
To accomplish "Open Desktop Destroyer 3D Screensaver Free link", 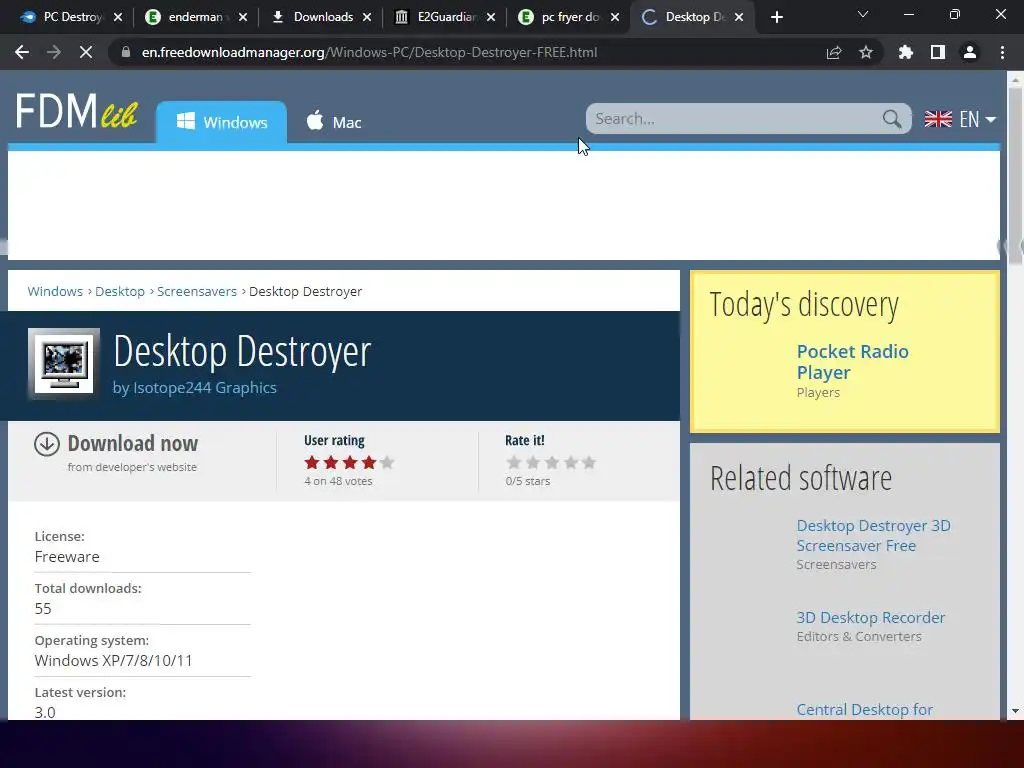I will (x=873, y=536).
